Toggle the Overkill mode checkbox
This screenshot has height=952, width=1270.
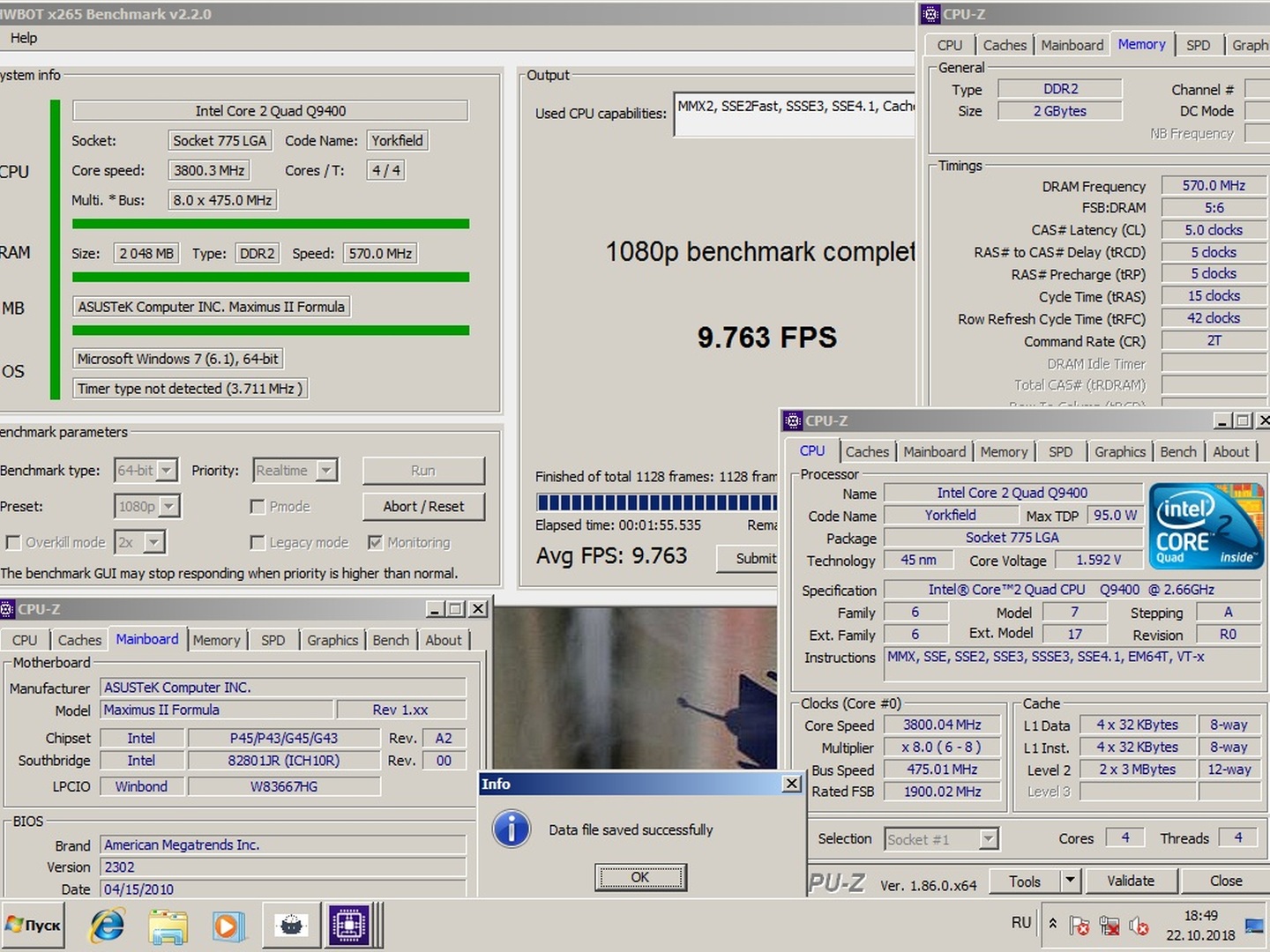[x=13, y=542]
